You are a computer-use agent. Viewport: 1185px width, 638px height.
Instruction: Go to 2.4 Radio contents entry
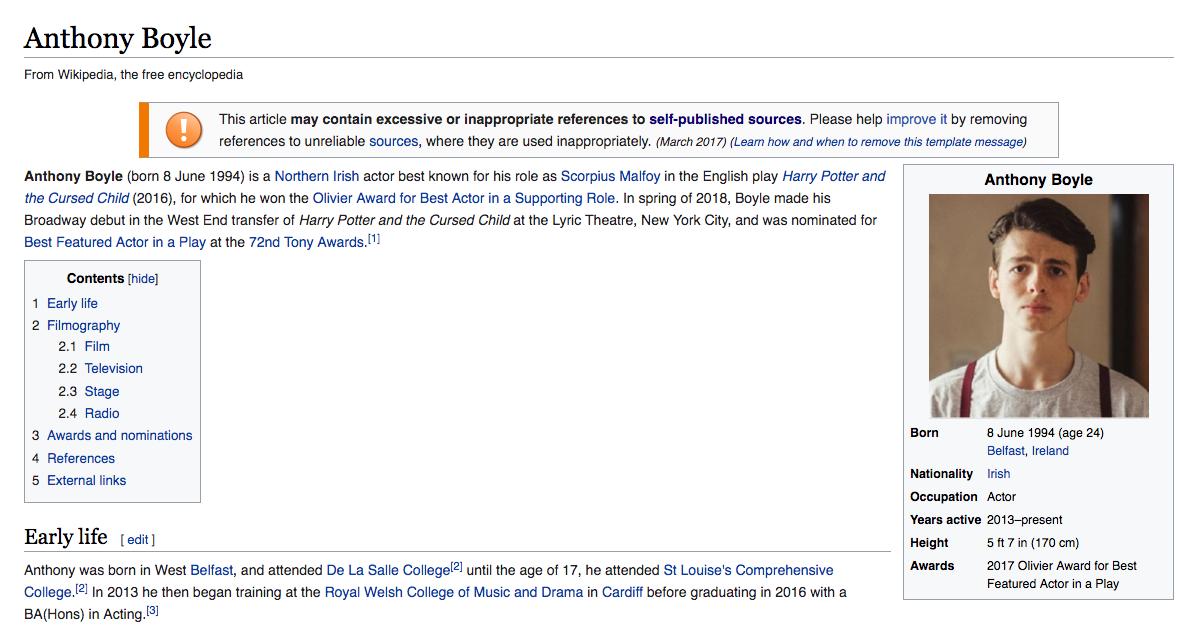point(101,413)
